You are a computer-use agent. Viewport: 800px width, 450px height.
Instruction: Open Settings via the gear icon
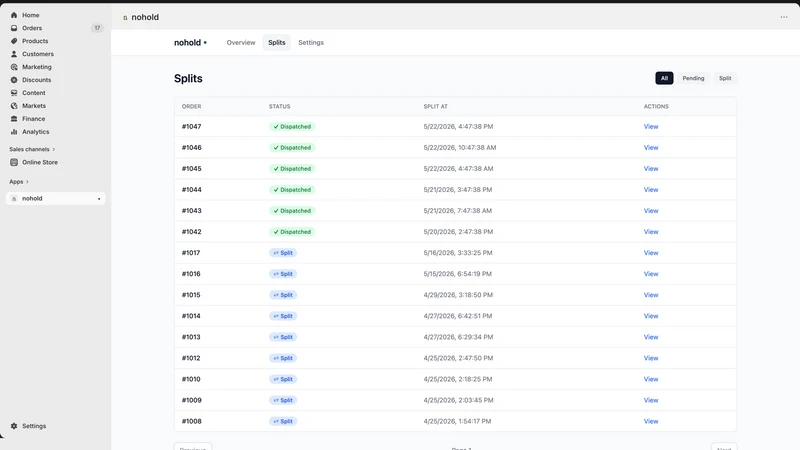[14, 426]
